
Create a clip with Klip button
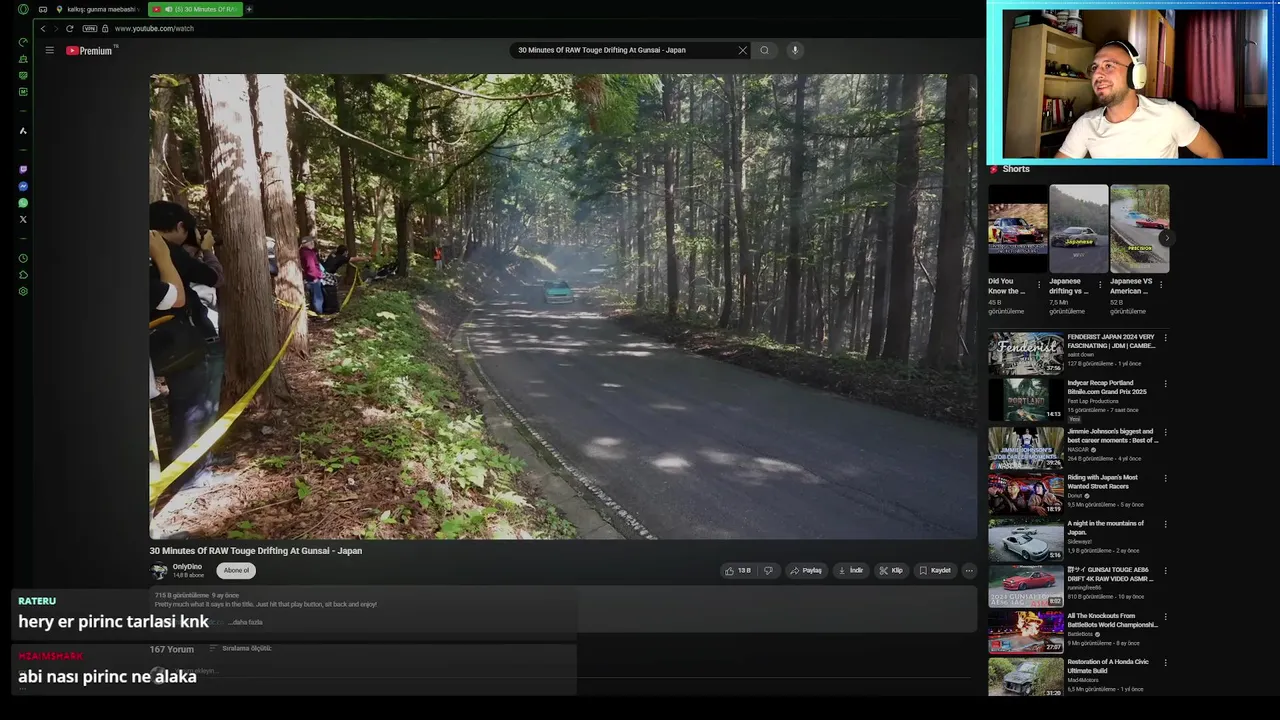(891, 571)
